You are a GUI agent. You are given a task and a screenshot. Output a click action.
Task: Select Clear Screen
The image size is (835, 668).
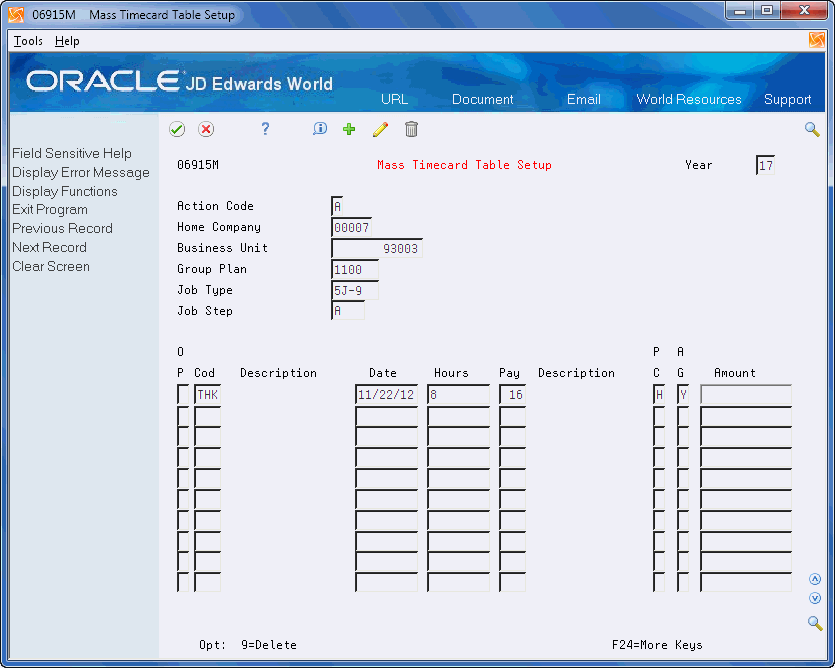(51, 266)
